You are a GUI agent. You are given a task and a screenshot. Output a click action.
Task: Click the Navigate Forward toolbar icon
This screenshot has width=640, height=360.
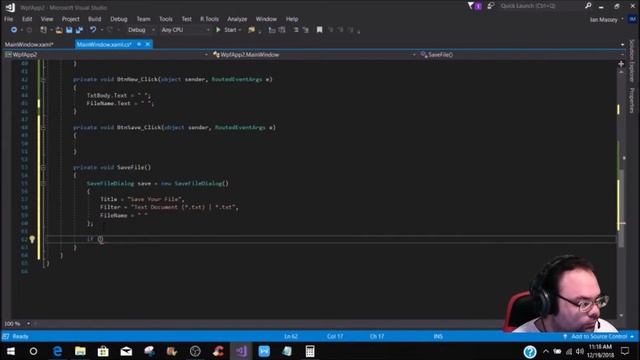click(x=29, y=30)
